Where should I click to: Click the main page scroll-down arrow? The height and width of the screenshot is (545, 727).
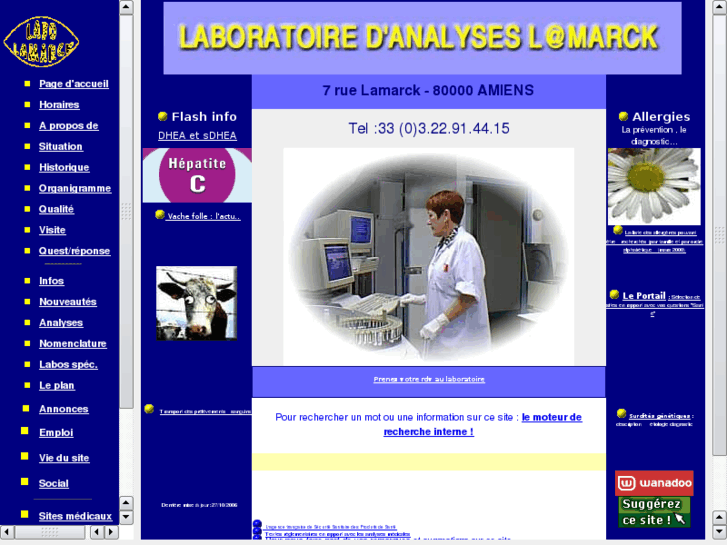(720, 532)
